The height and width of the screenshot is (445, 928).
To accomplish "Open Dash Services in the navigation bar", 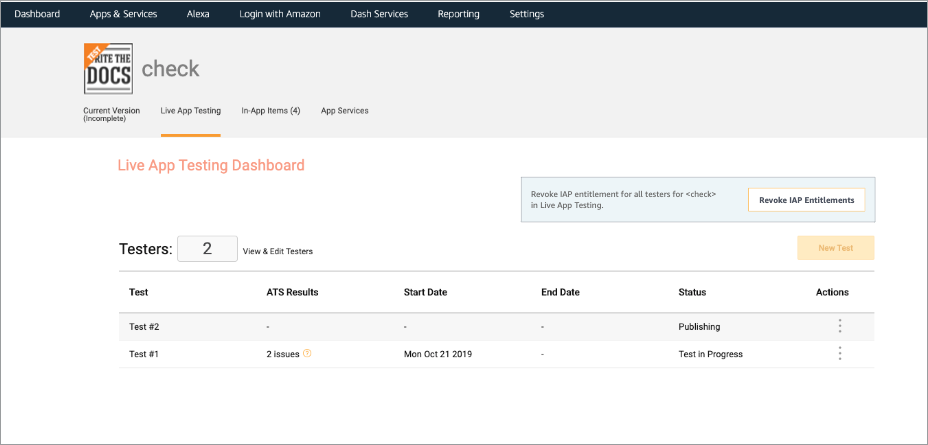I will click(379, 14).
